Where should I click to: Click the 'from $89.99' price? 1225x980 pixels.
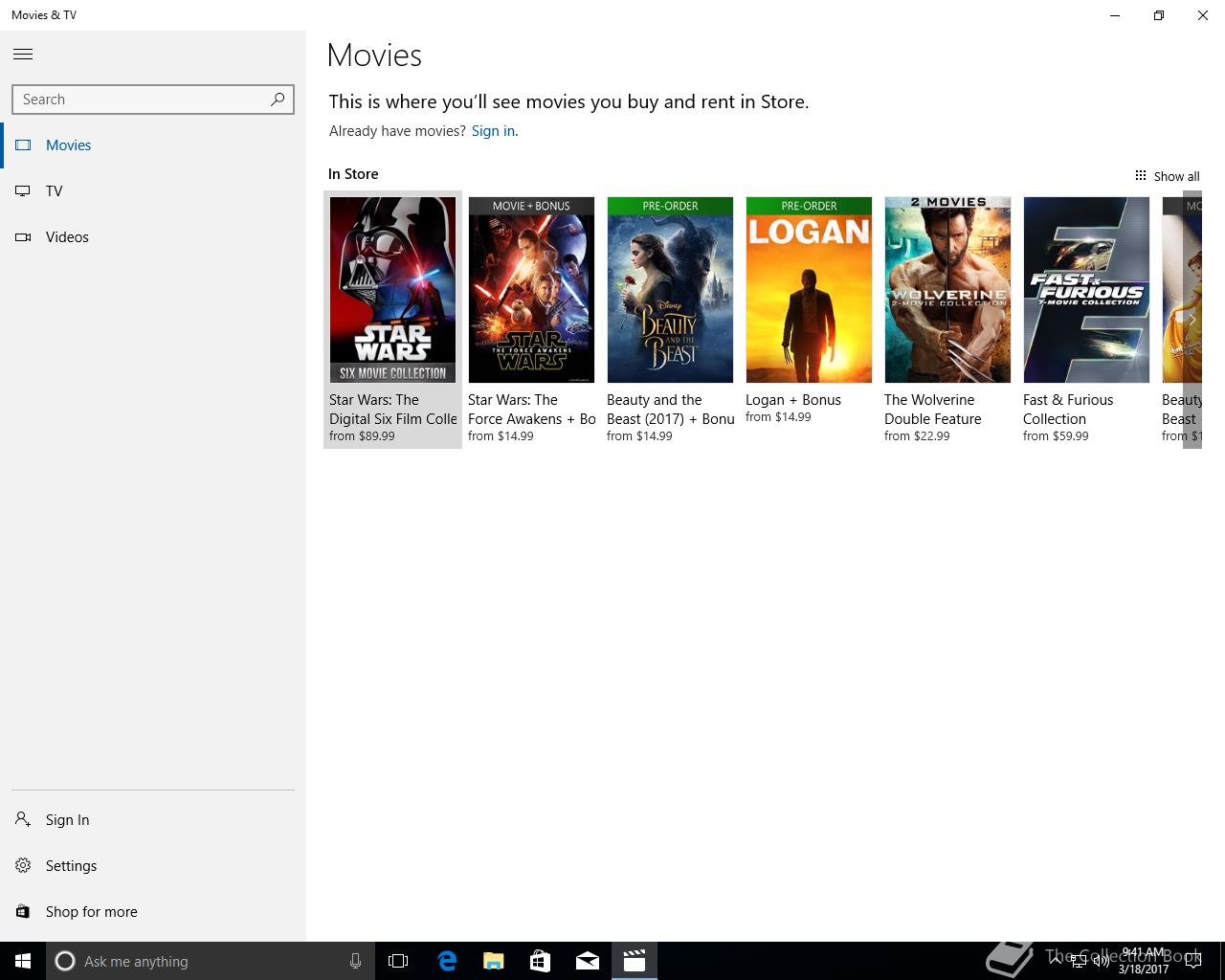pos(362,436)
